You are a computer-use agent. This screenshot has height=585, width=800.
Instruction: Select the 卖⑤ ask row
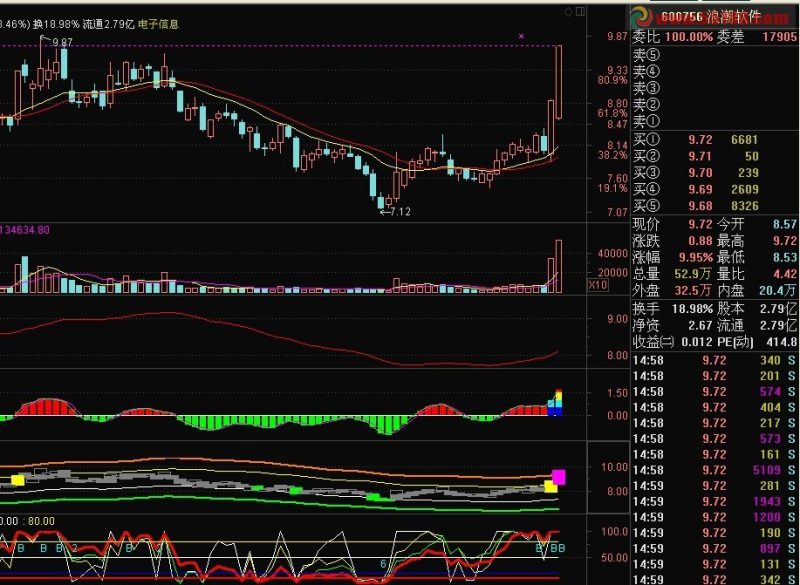[x=714, y=55]
